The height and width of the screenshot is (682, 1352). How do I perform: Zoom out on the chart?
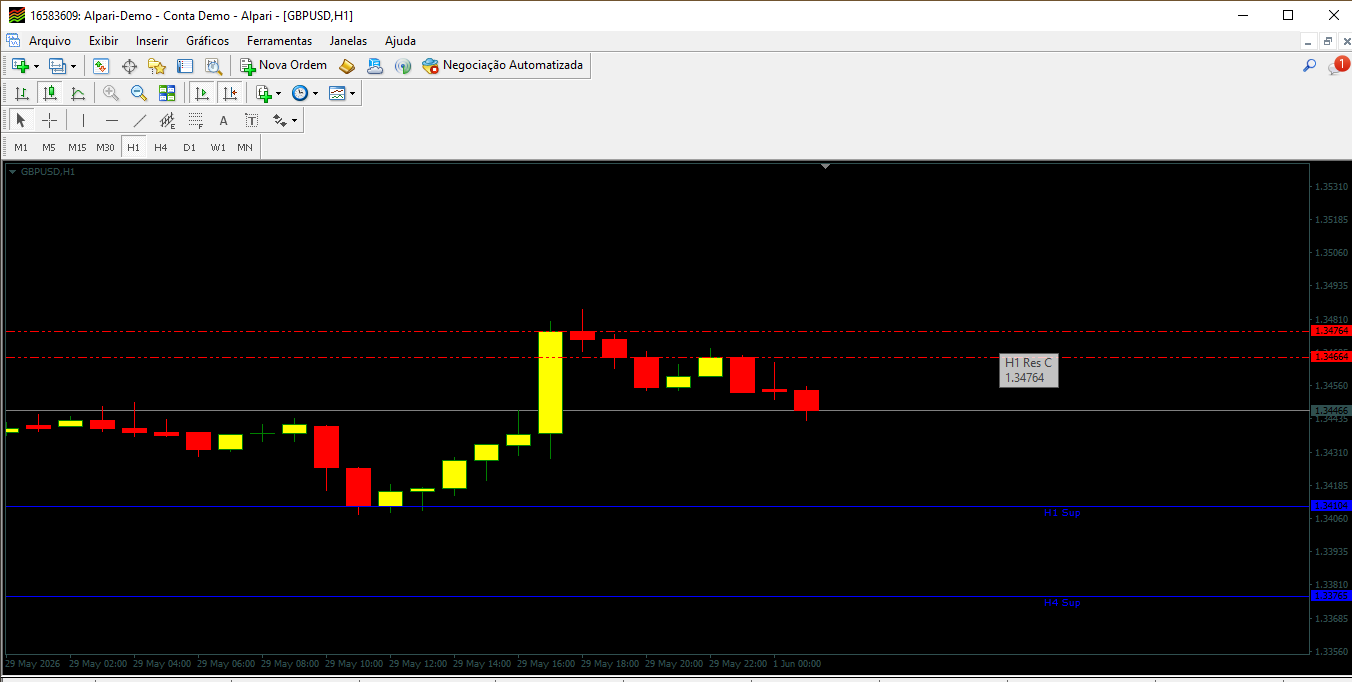(x=139, y=93)
